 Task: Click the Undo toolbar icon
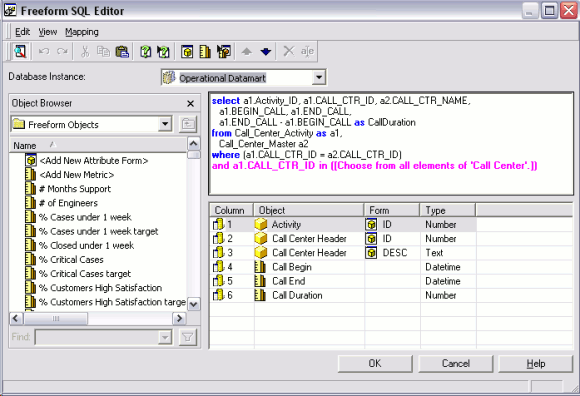(44, 51)
